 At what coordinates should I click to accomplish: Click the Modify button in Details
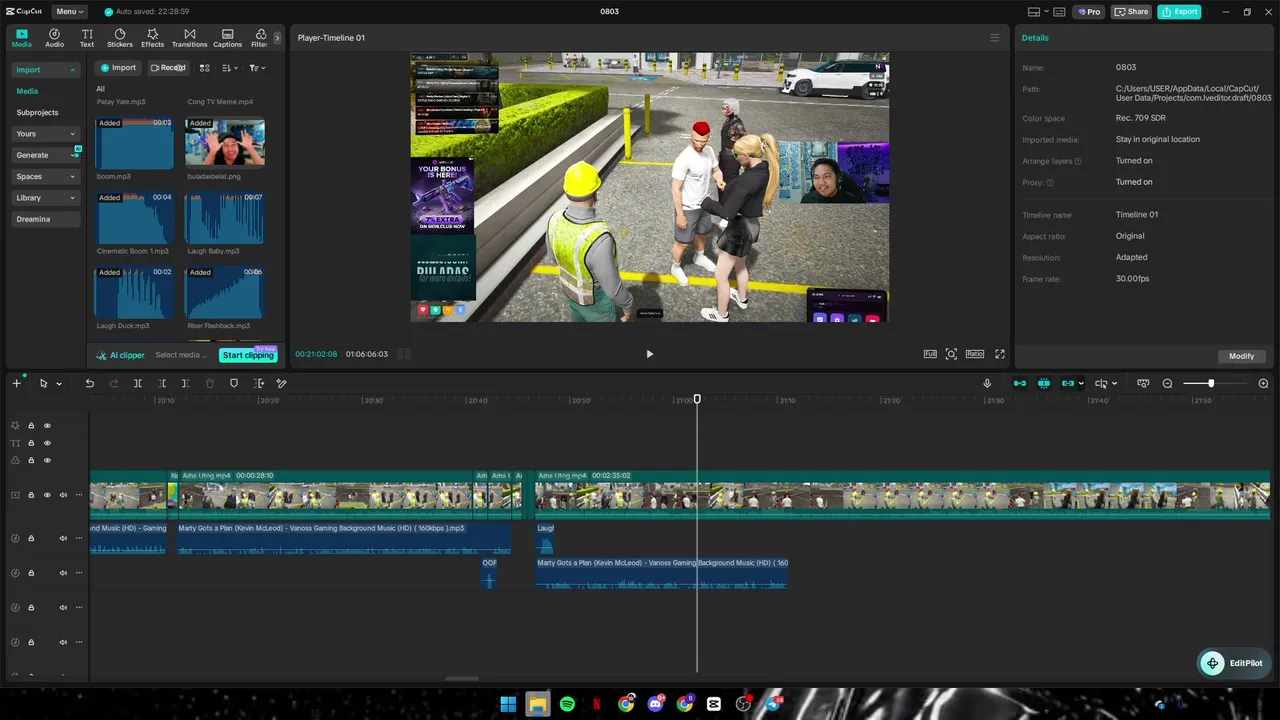pos(1241,356)
